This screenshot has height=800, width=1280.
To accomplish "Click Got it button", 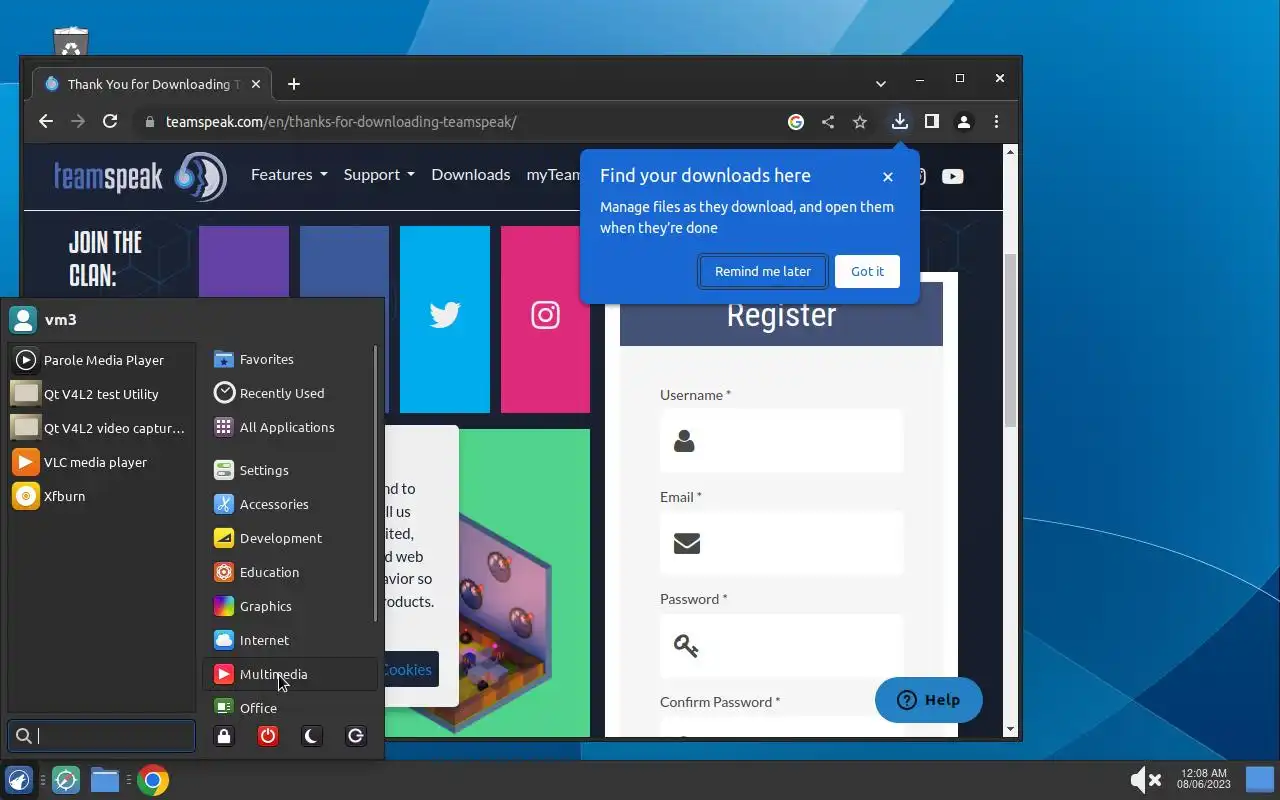I will (x=867, y=271).
